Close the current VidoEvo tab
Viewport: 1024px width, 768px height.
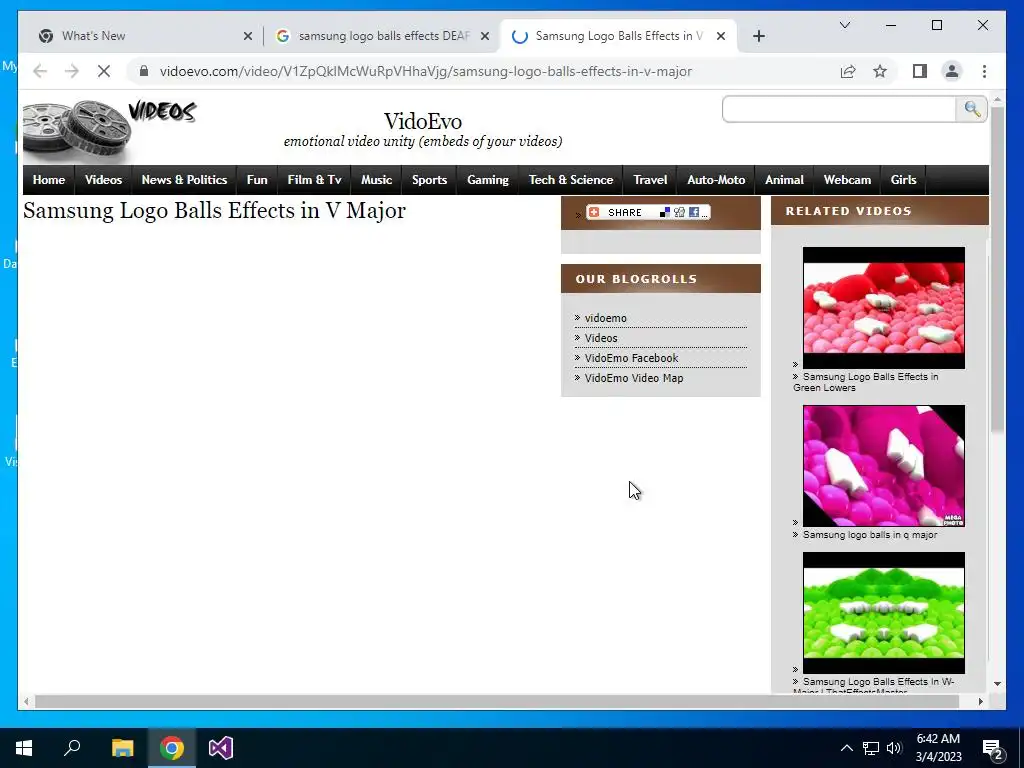tap(721, 36)
